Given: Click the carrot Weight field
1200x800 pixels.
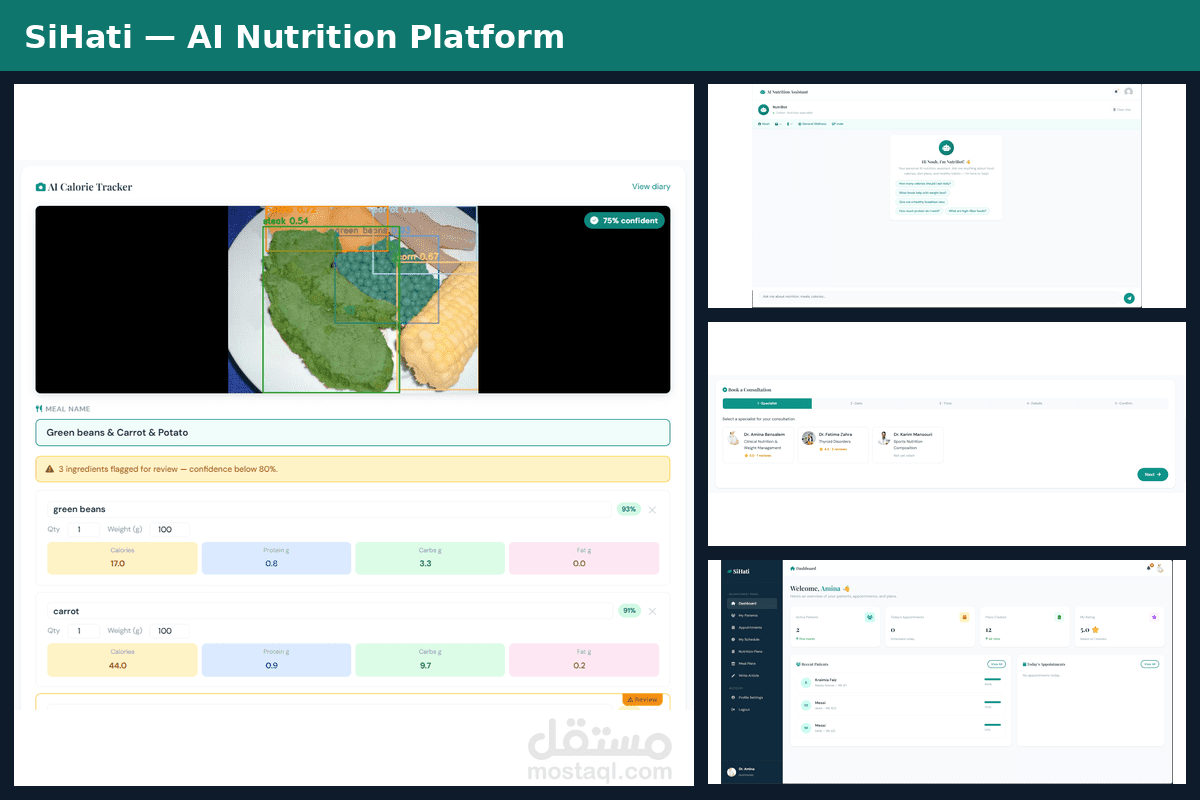Looking at the screenshot, I should [x=168, y=631].
